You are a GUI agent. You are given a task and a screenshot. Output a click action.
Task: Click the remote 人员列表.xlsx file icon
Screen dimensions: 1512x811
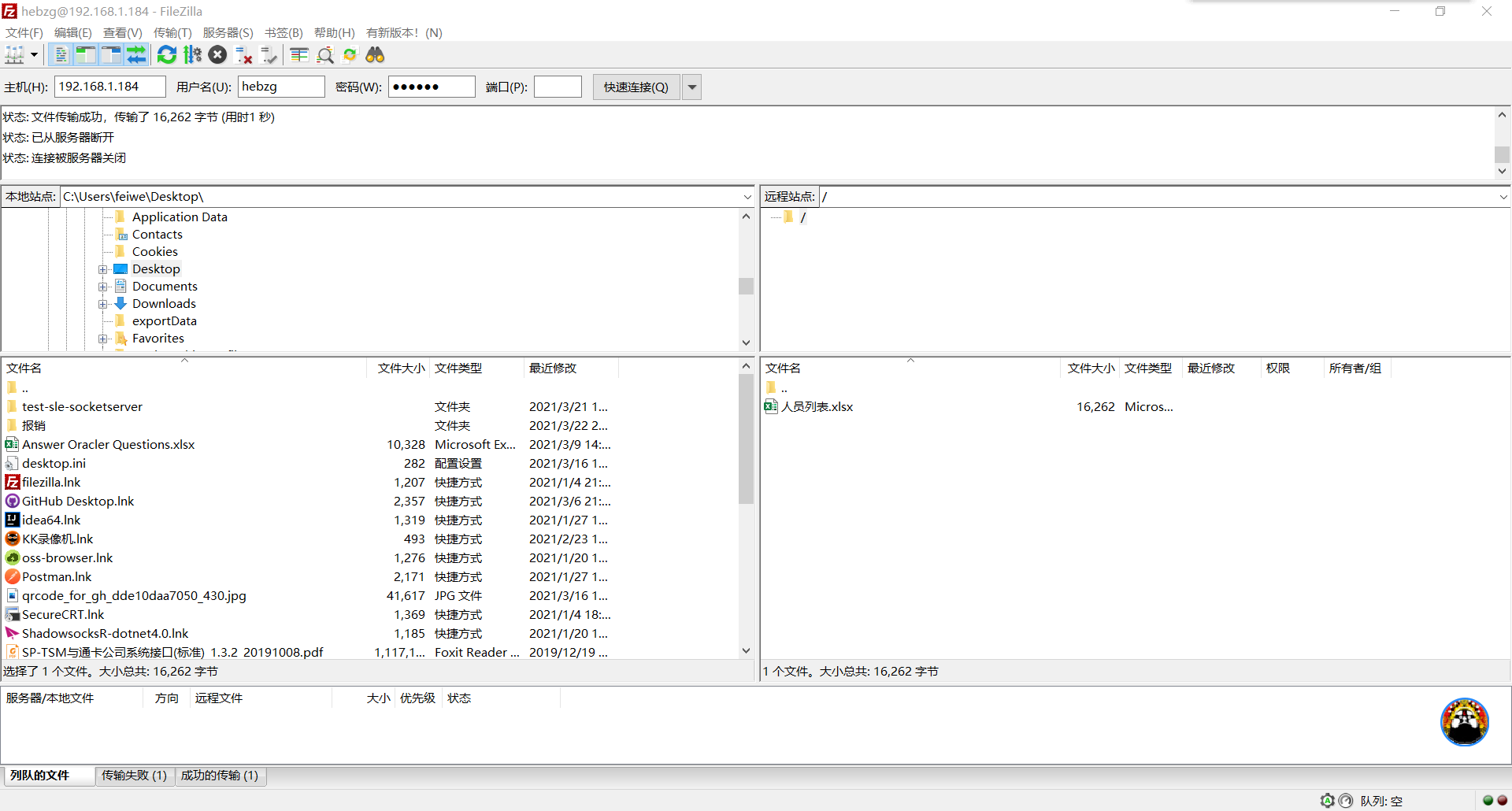coord(771,406)
